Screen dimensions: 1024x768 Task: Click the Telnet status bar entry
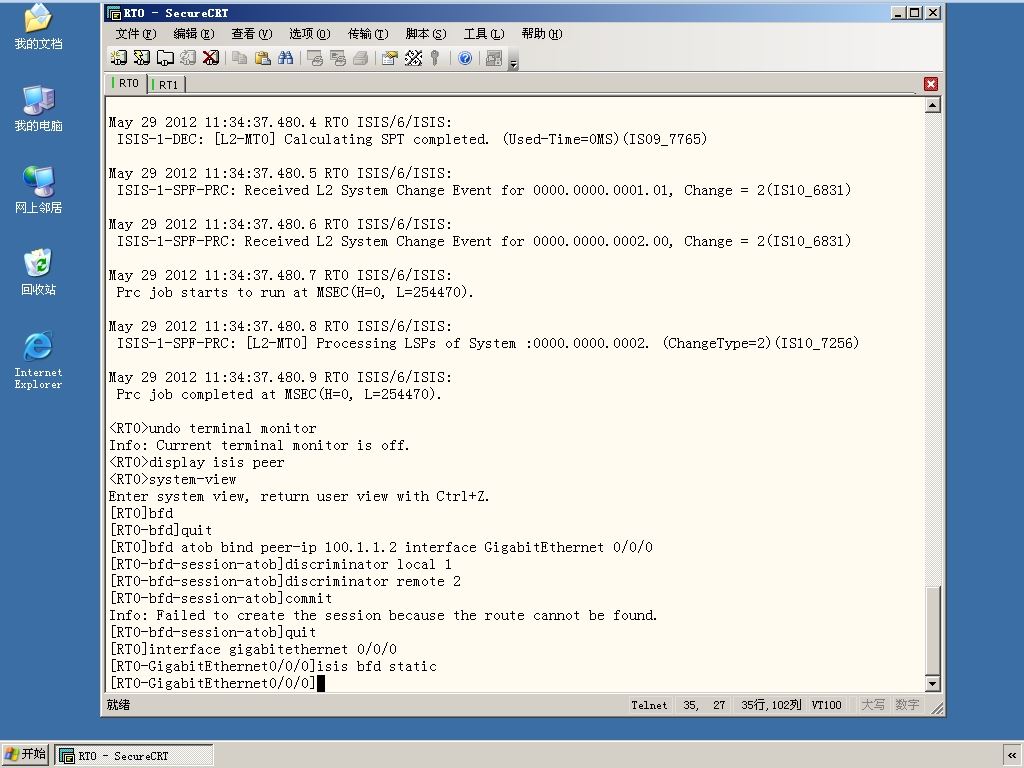(x=649, y=705)
